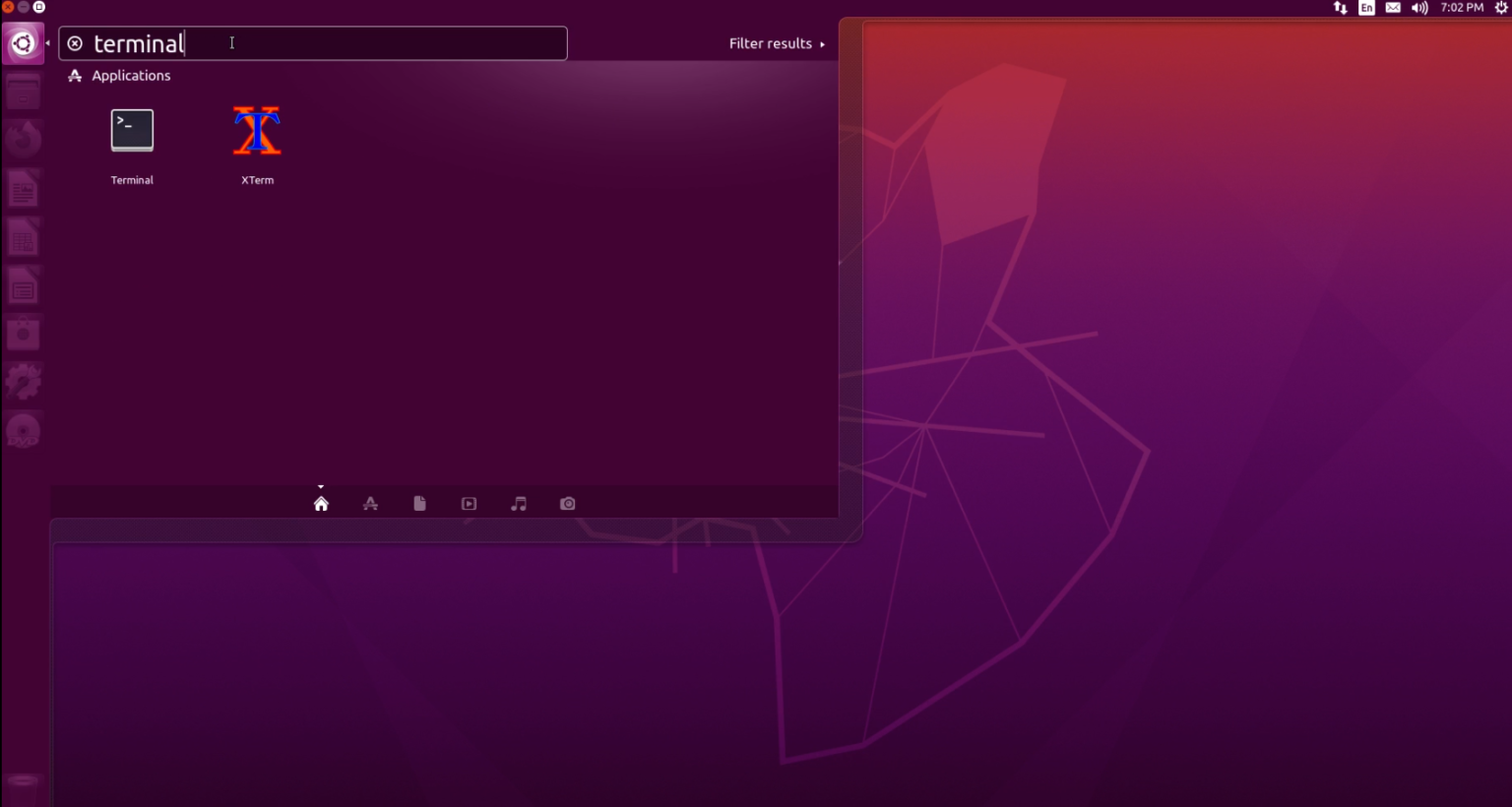This screenshot has height=807, width=1512.
Task: Clear the search using the X button
Action: (x=75, y=42)
